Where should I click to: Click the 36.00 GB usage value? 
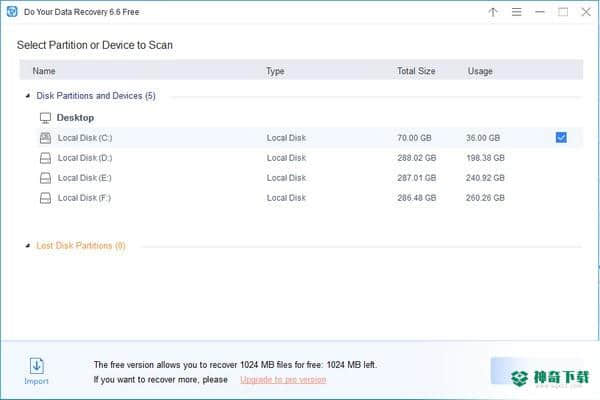(x=483, y=138)
